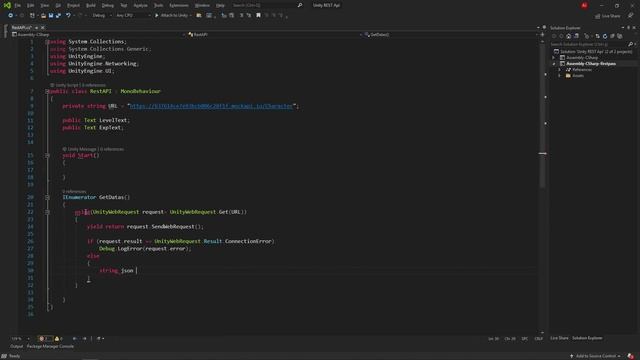This screenshot has width=640, height=360.
Task: Click the Find in Files toolbar icon
Action: [199, 16]
